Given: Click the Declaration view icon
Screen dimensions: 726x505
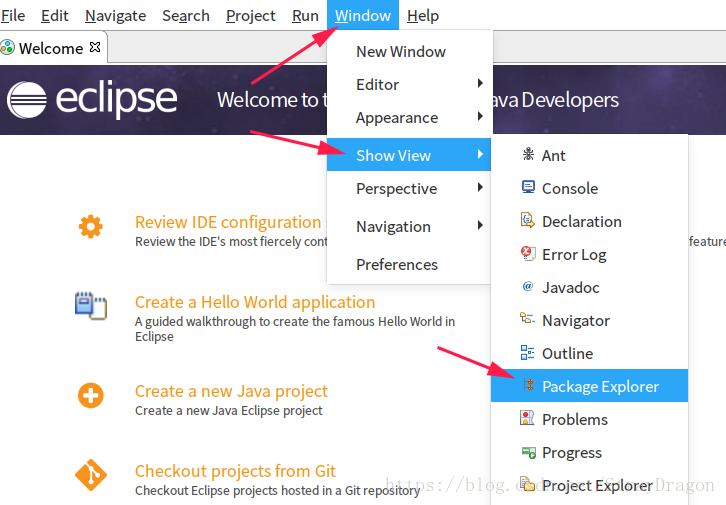Looking at the screenshot, I should (528, 220).
